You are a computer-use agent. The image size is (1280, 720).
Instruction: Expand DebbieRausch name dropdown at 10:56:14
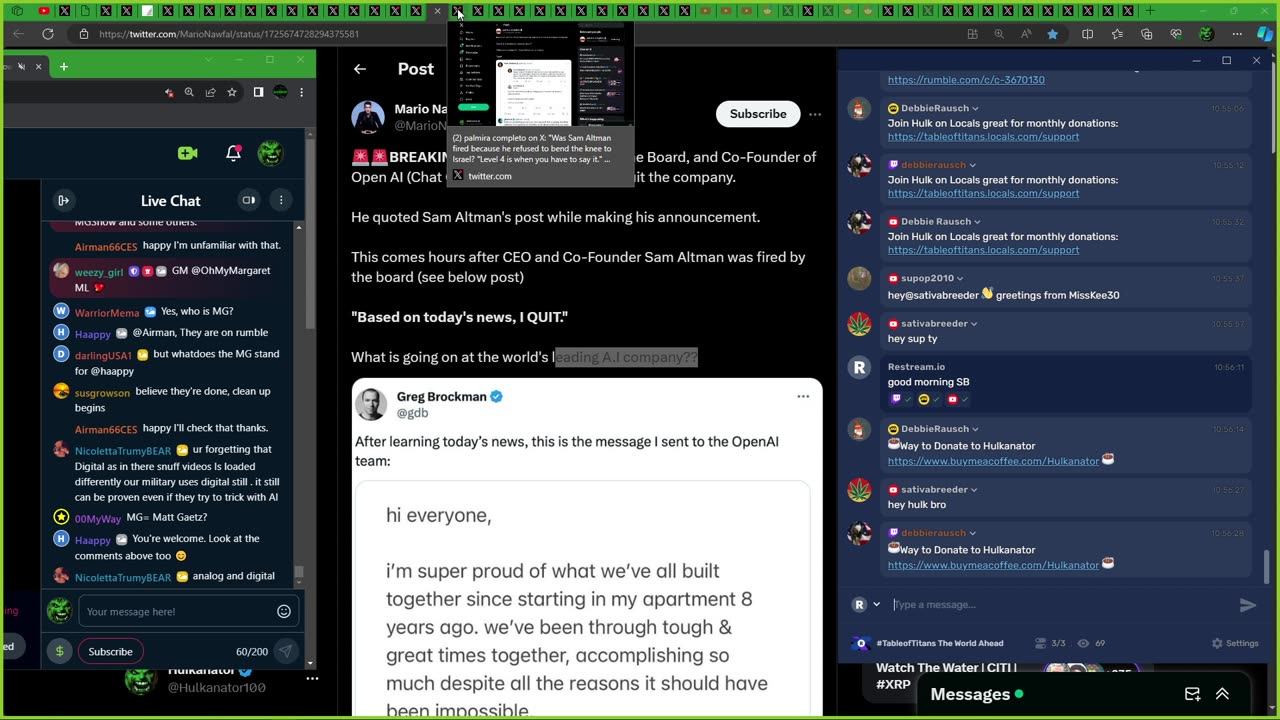(976, 429)
